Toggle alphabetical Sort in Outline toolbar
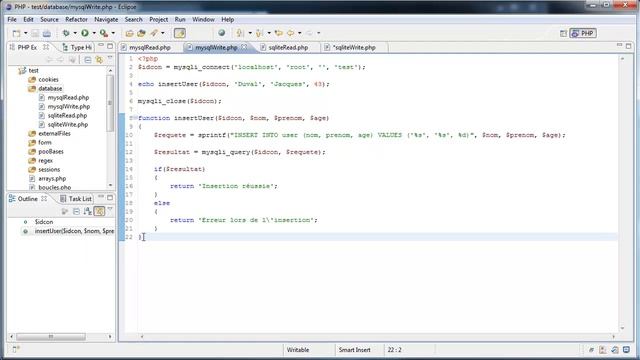 click(87, 211)
